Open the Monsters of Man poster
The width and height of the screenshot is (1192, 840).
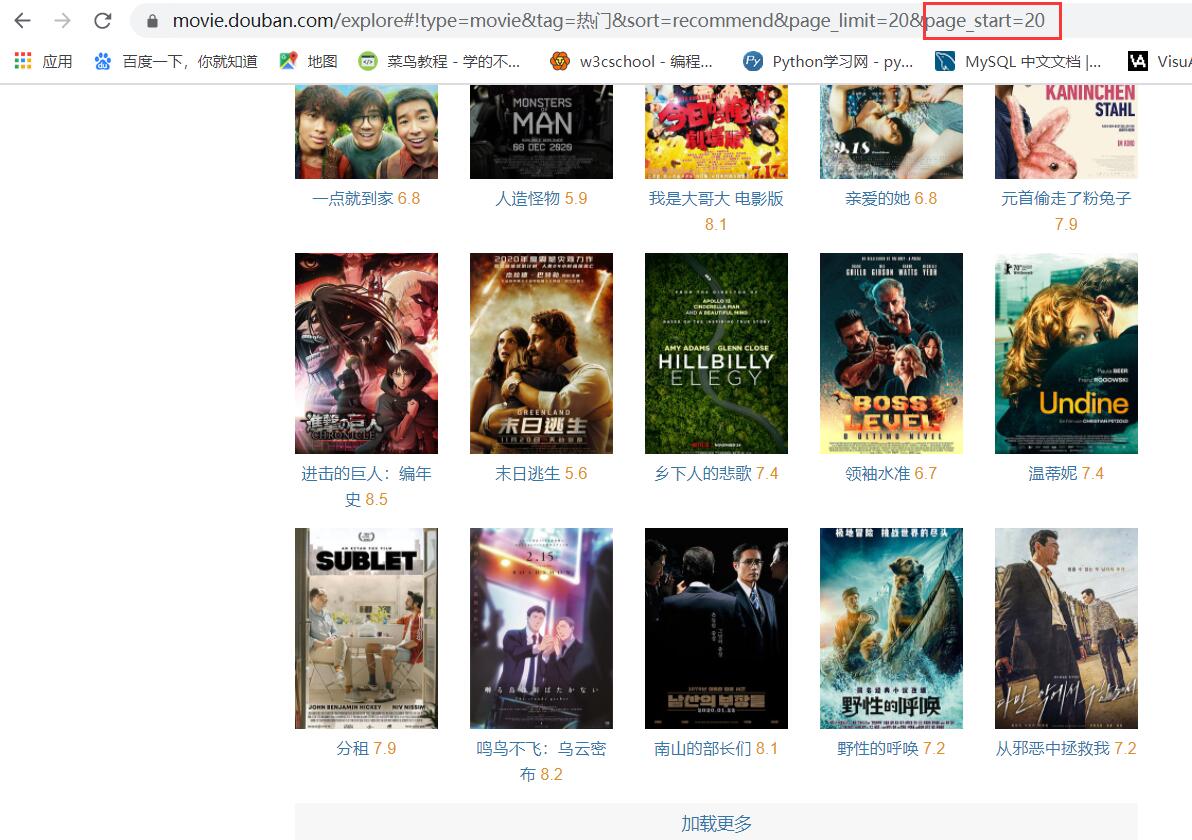pos(541,132)
